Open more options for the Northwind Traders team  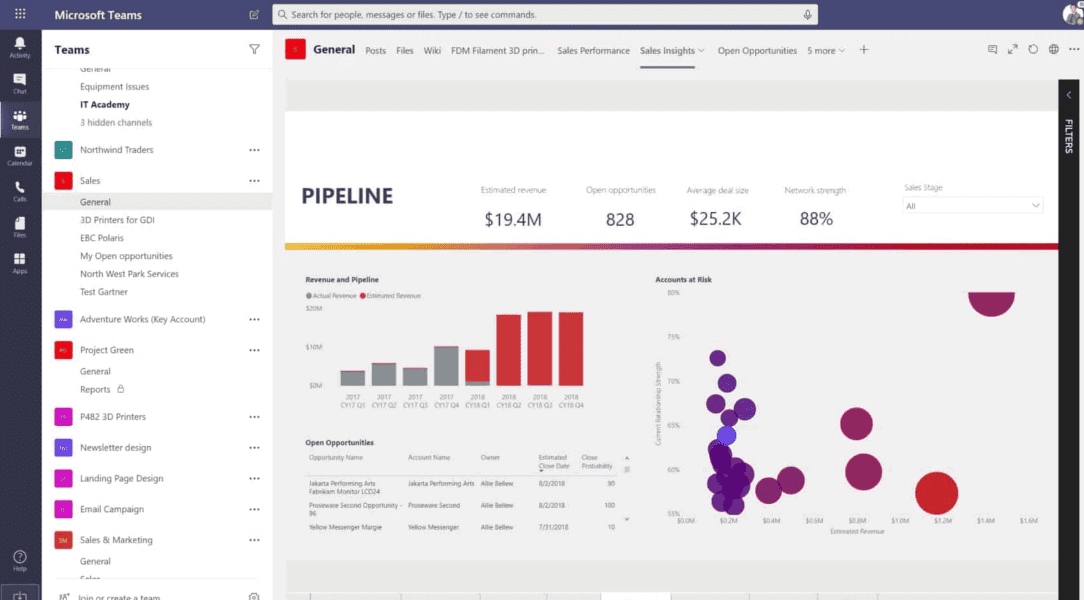[x=254, y=150]
